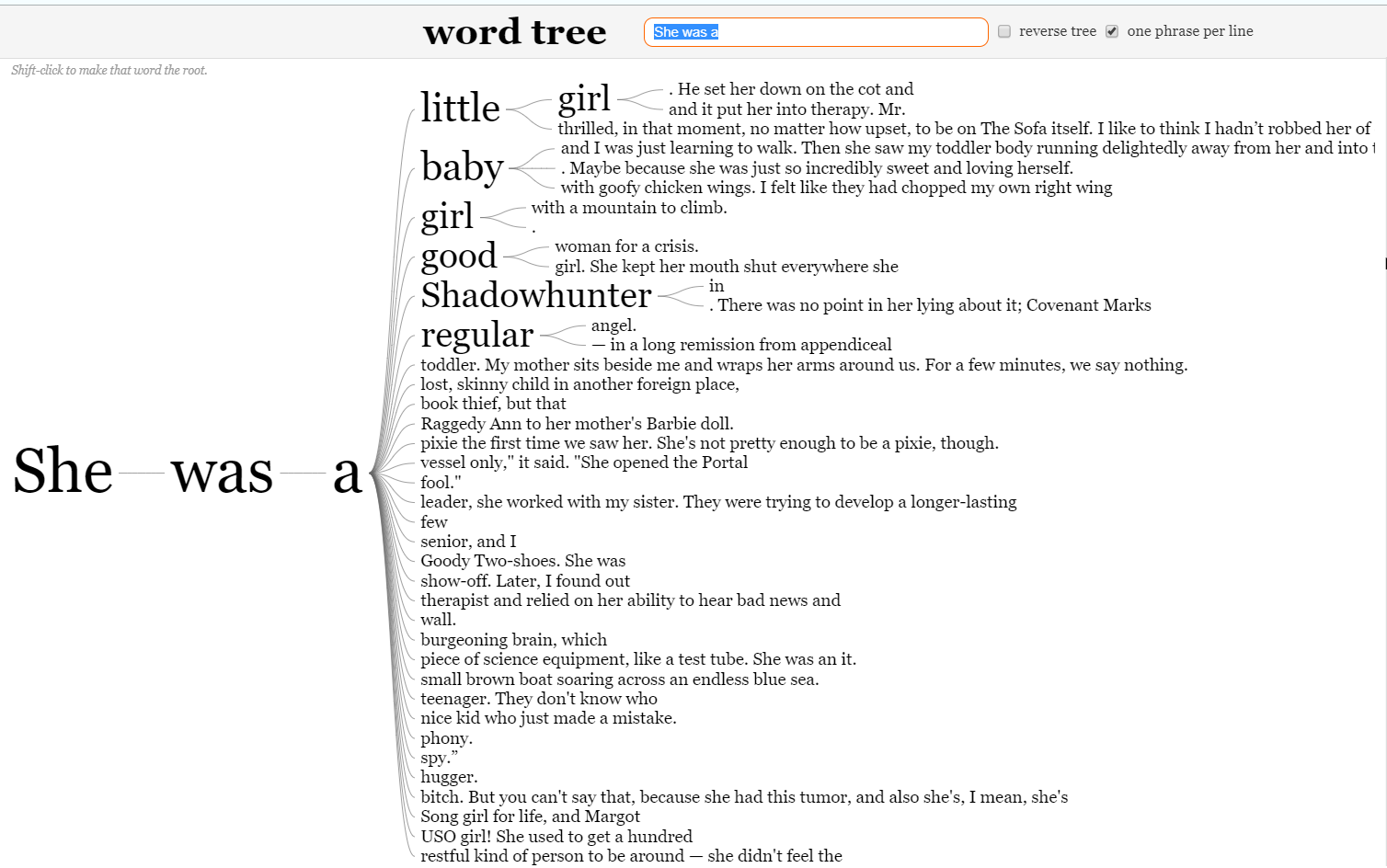The height and width of the screenshot is (868, 1387).
Task: Click the 'Shadowhunter' branch word
Action: (535, 295)
